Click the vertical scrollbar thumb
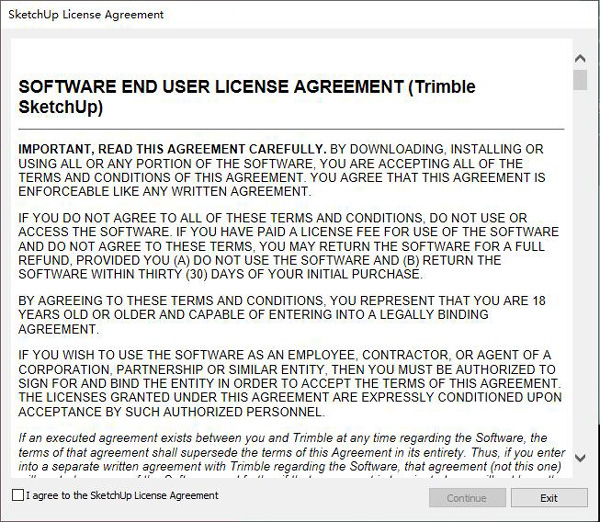The width and height of the screenshot is (600, 522). (580, 79)
